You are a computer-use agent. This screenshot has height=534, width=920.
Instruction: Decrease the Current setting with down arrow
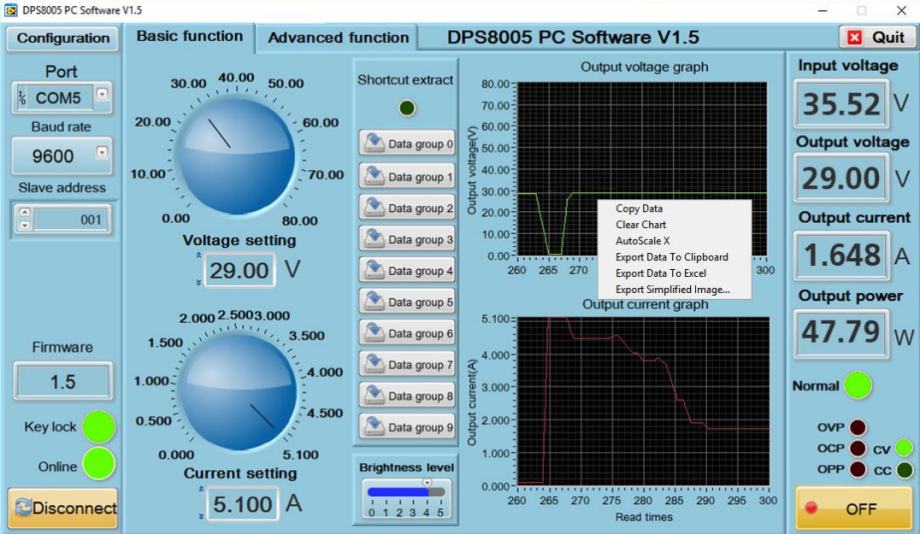point(201,516)
